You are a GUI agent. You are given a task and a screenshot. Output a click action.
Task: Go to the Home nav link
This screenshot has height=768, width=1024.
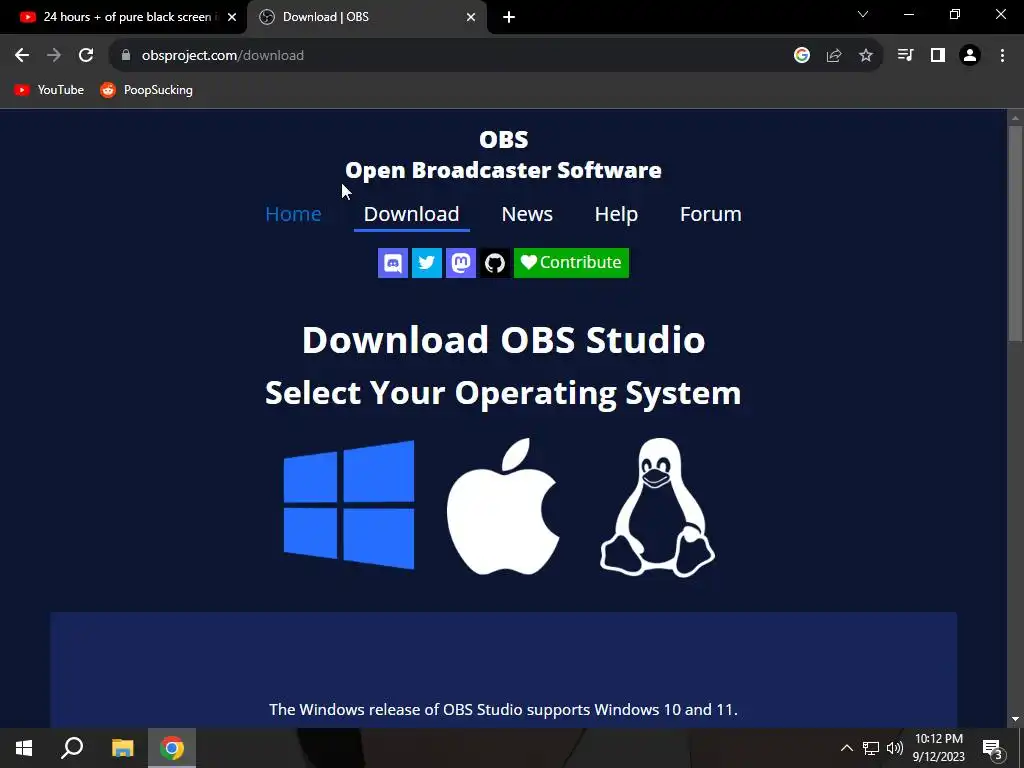click(293, 214)
